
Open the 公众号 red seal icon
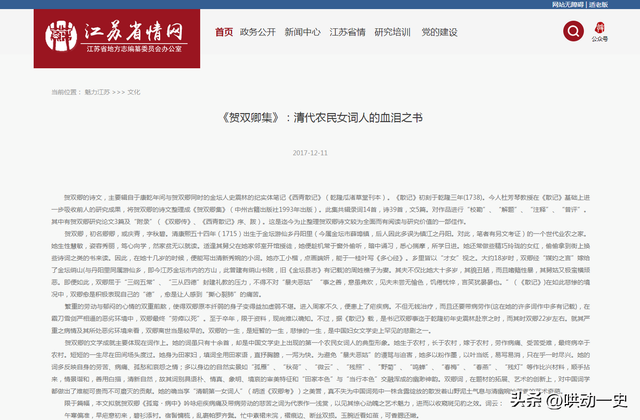(600, 28)
